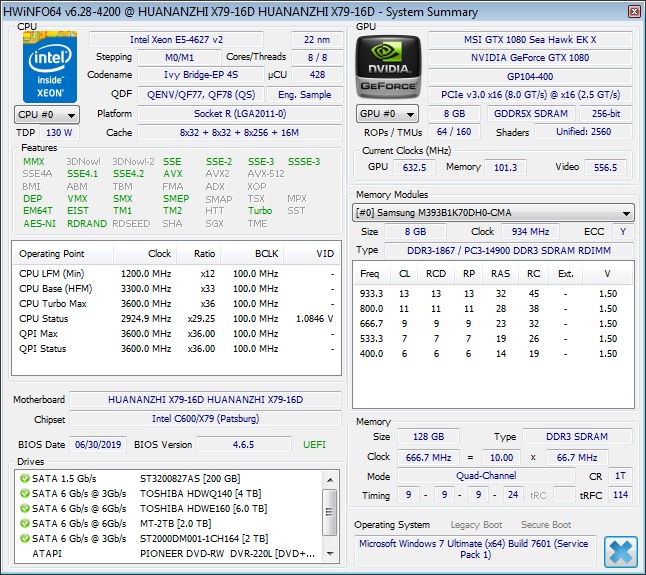Close summary using blue X button
Image resolution: width=646 pixels, height=575 pixels.
(620, 552)
